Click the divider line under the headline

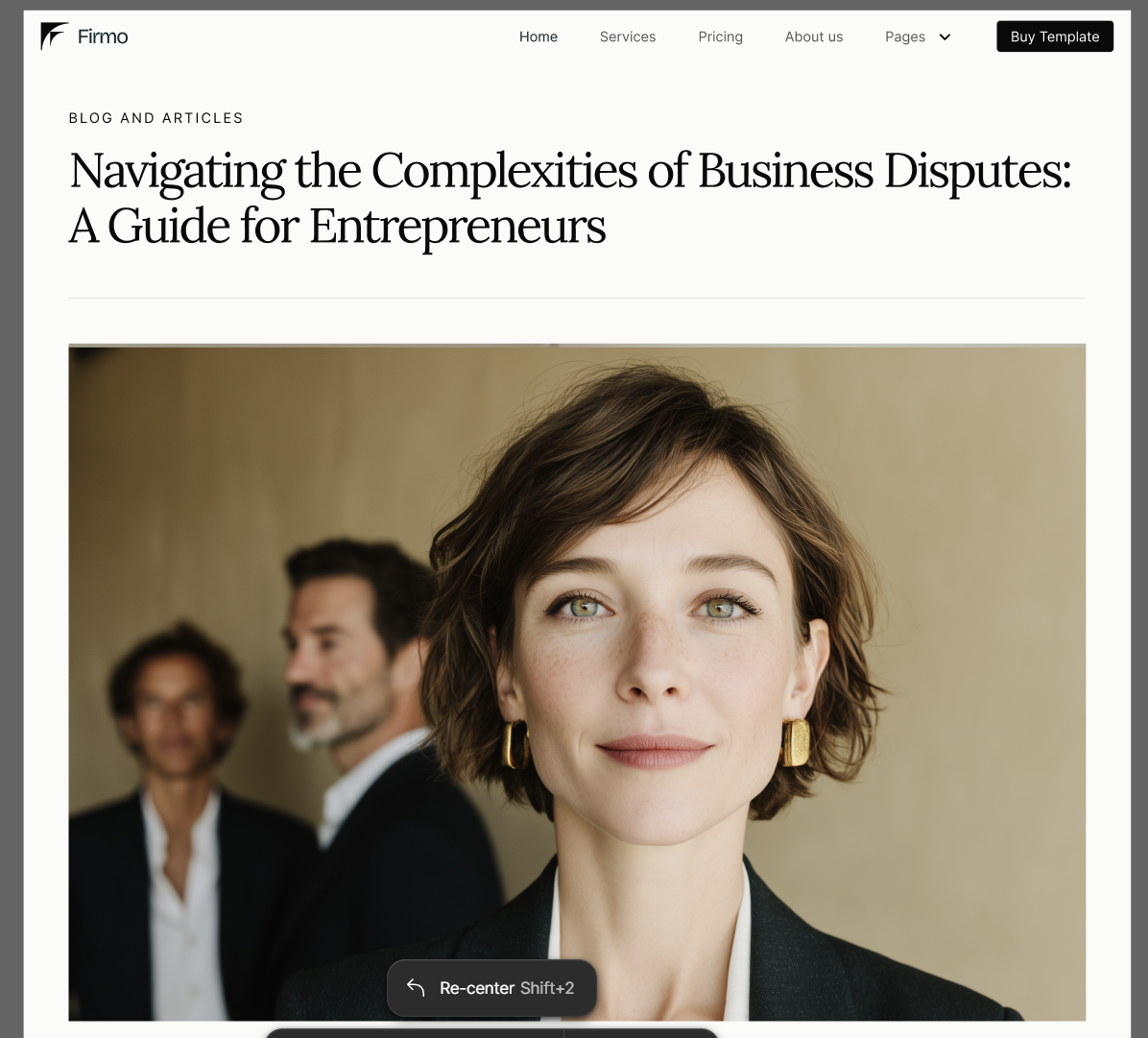(x=577, y=298)
